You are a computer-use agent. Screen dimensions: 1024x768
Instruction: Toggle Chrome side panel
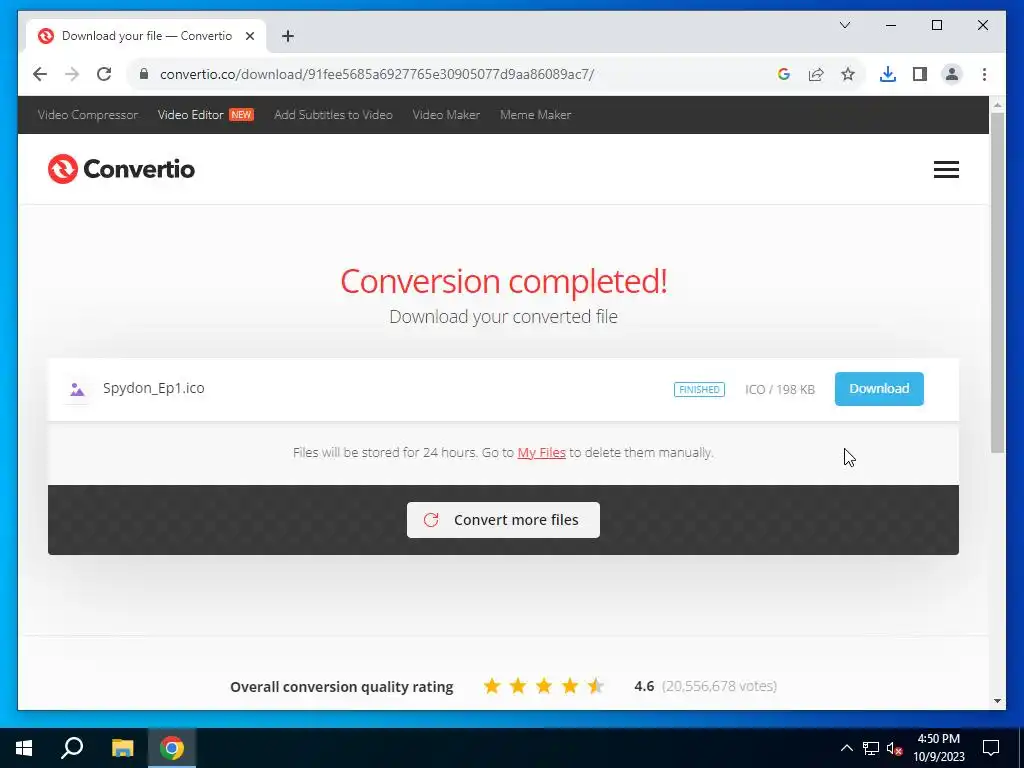point(920,74)
